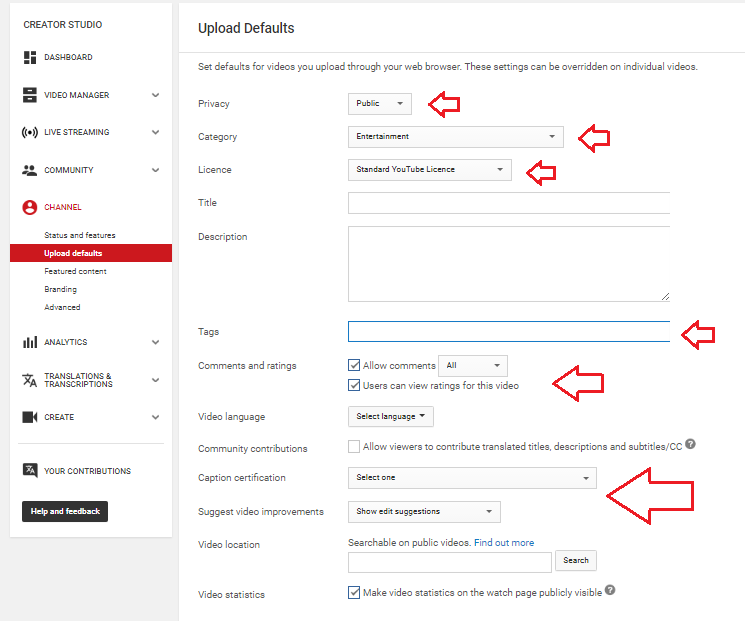Open help icon beside Community contributions option
The image size is (745, 621).
690,444
